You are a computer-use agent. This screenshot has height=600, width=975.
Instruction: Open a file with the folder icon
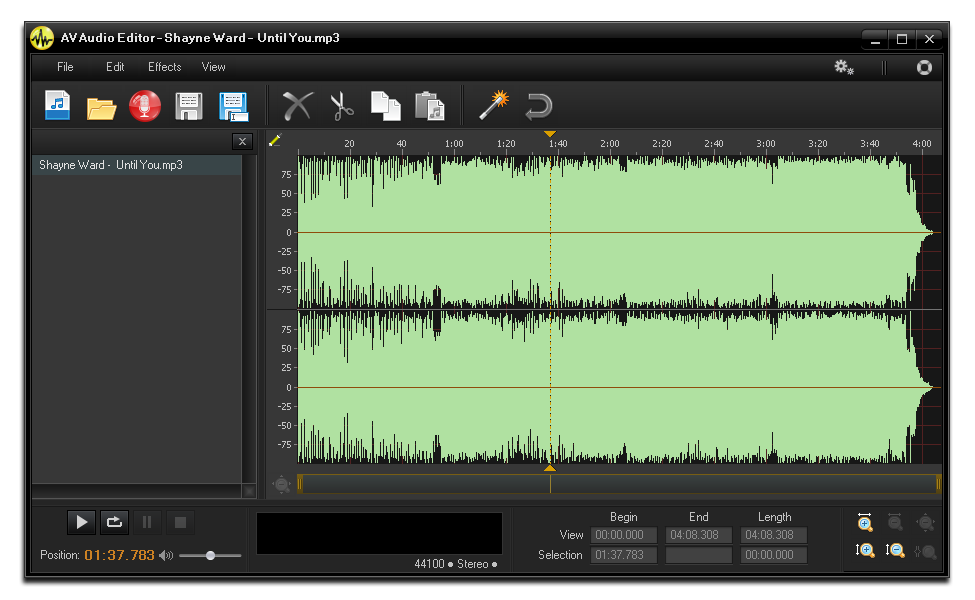101,108
